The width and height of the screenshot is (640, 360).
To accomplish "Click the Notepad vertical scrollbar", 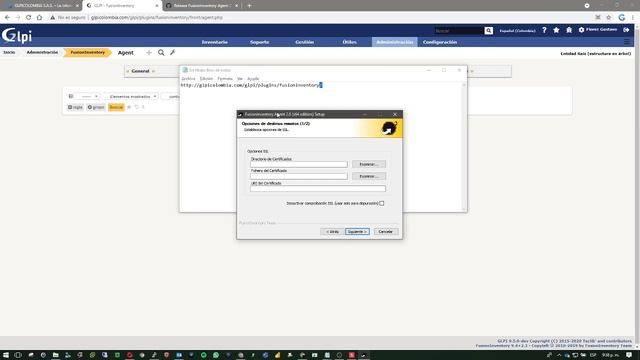I will coord(464,147).
